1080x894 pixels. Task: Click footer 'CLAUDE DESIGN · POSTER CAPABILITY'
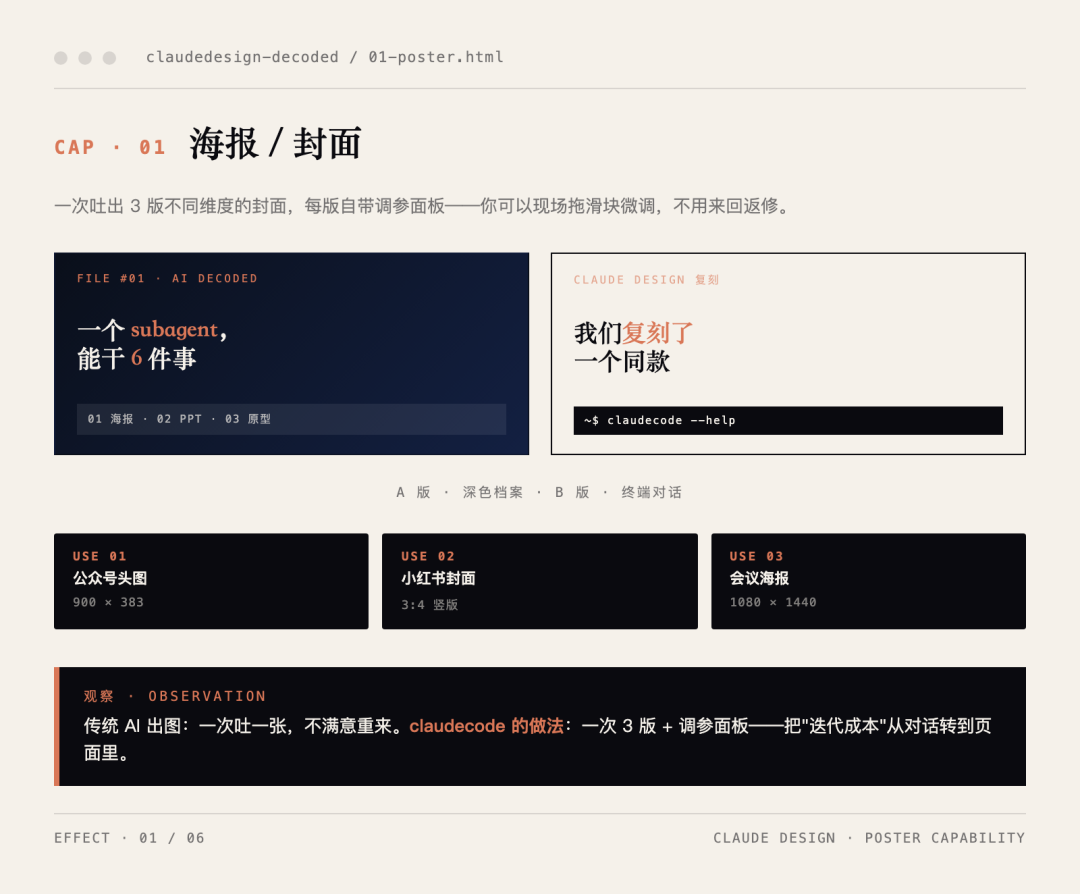click(x=869, y=838)
